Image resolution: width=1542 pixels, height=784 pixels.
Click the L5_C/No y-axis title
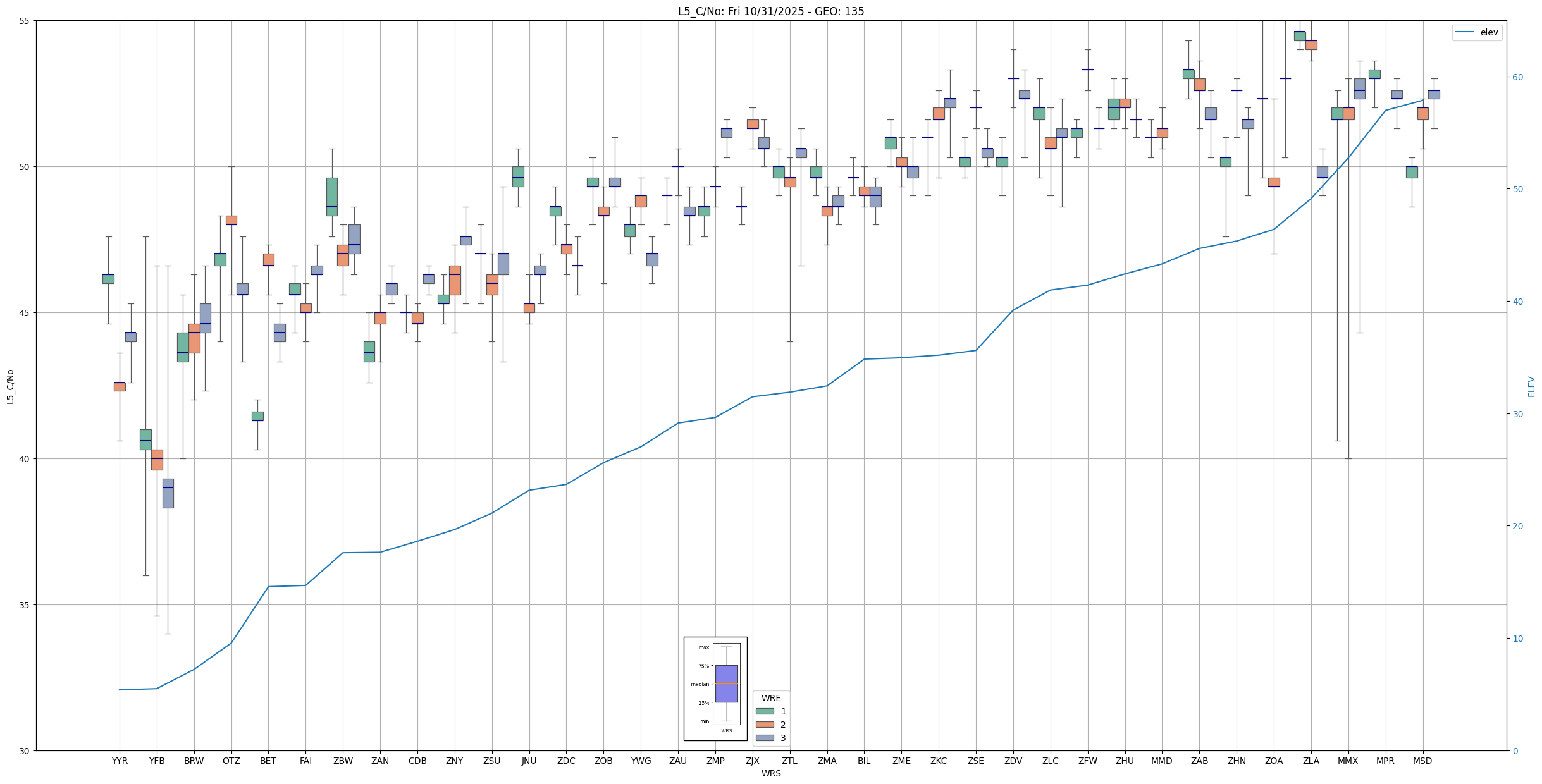[x=10, y=386]
